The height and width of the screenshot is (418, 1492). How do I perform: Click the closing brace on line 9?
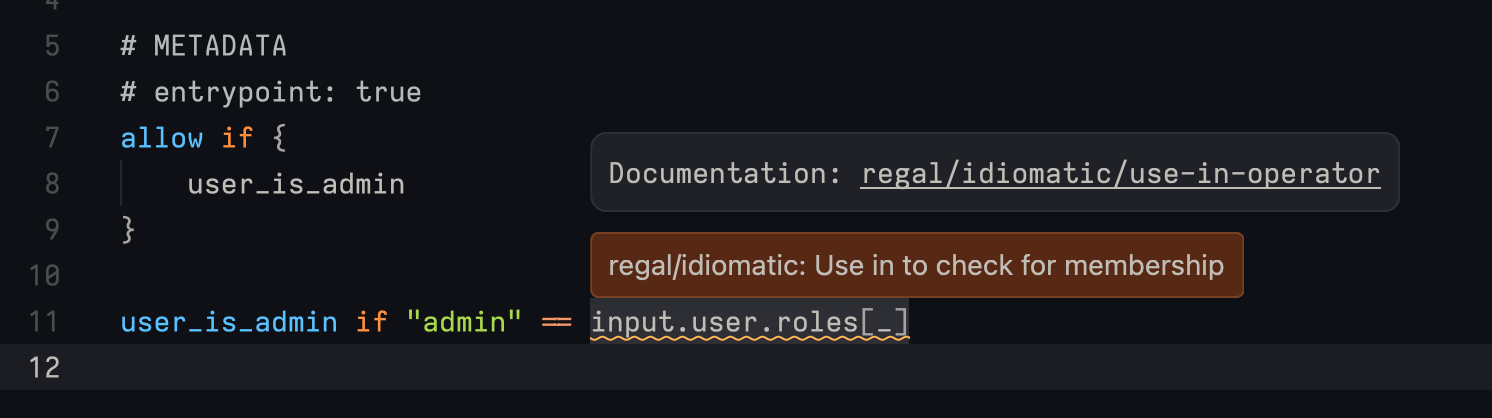click(x=128, y=230)
